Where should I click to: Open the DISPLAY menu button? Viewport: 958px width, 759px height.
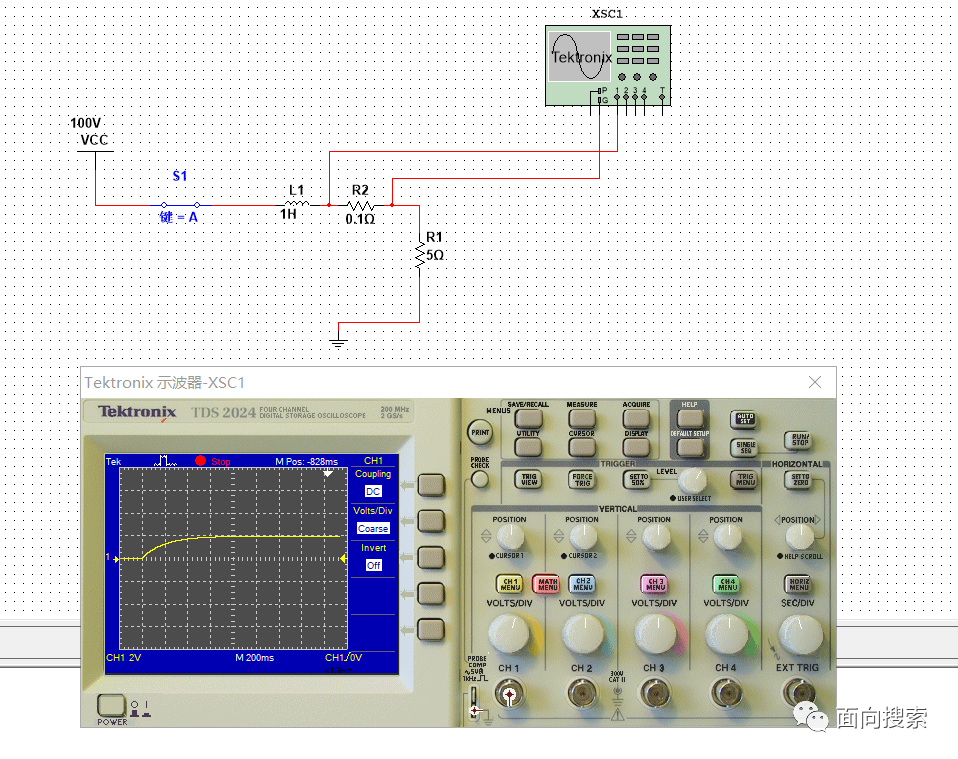pos(636,447)
